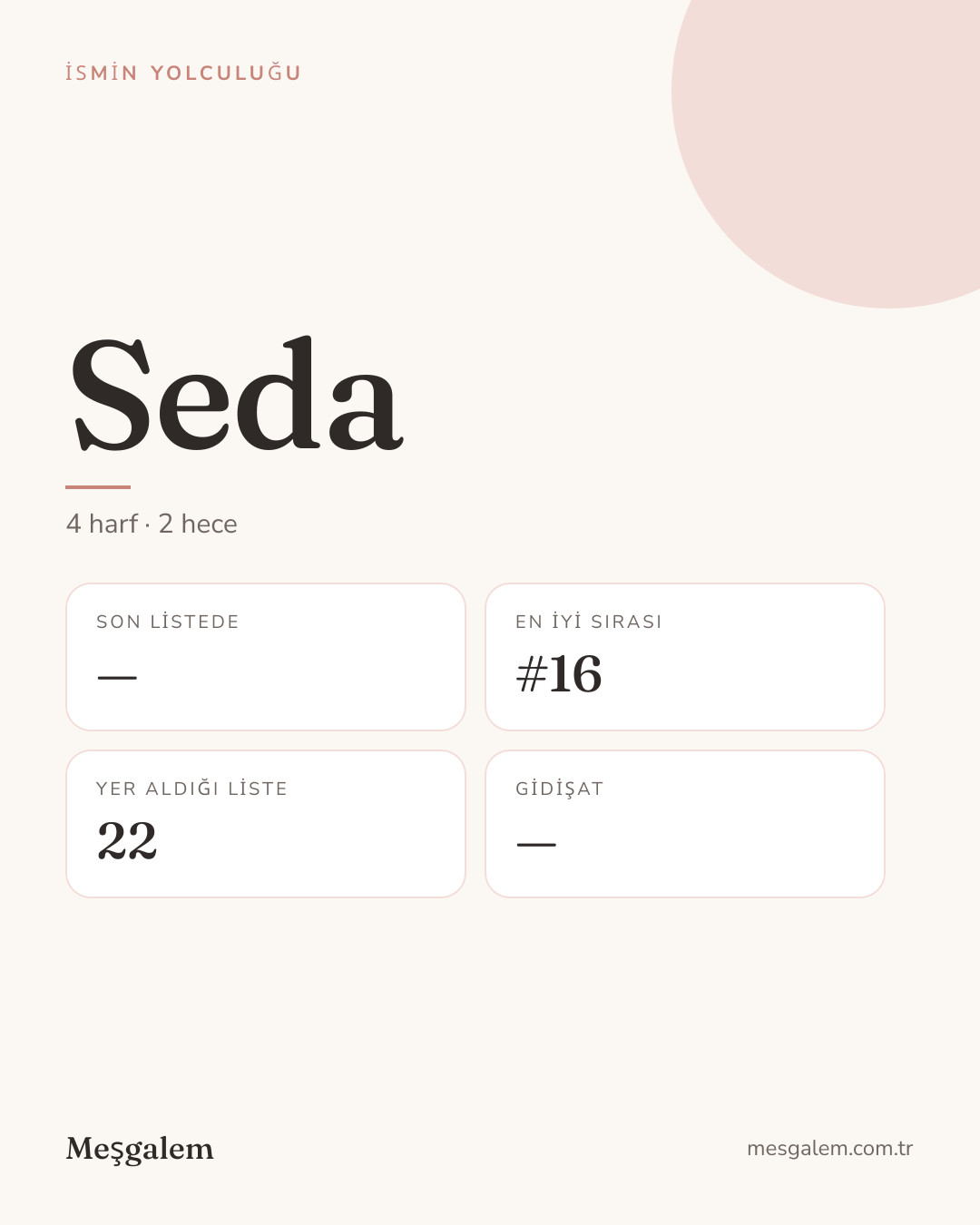The image size is (980, 1225).
Task: Select the YER ALDIĞI LİSTE card
Action: (x=266, y=824)
